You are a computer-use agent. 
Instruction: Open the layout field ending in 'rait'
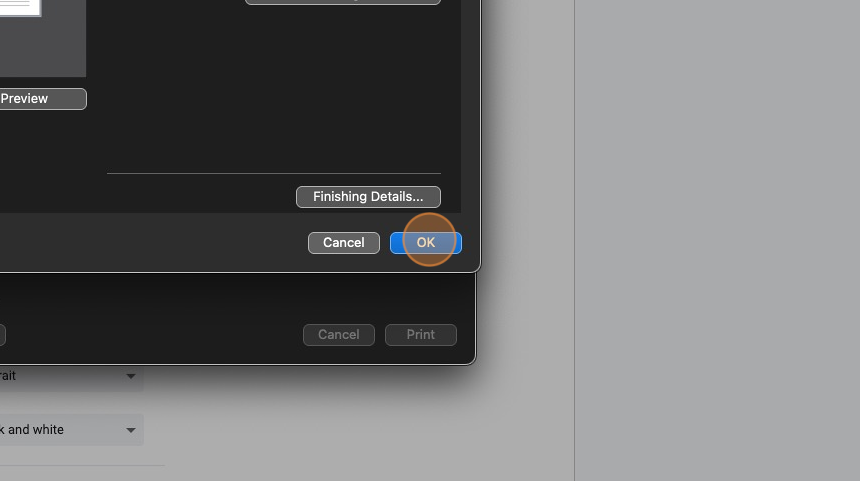pos(71,377)
